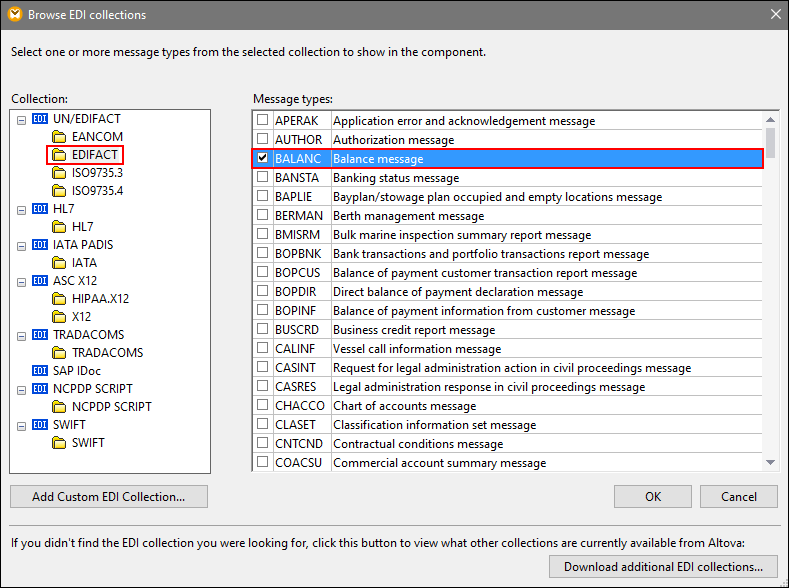Screen dimensions: 789x588
Task: Tick the BANSTA Banking status checkbox
Action: click(x=262, y=178)
